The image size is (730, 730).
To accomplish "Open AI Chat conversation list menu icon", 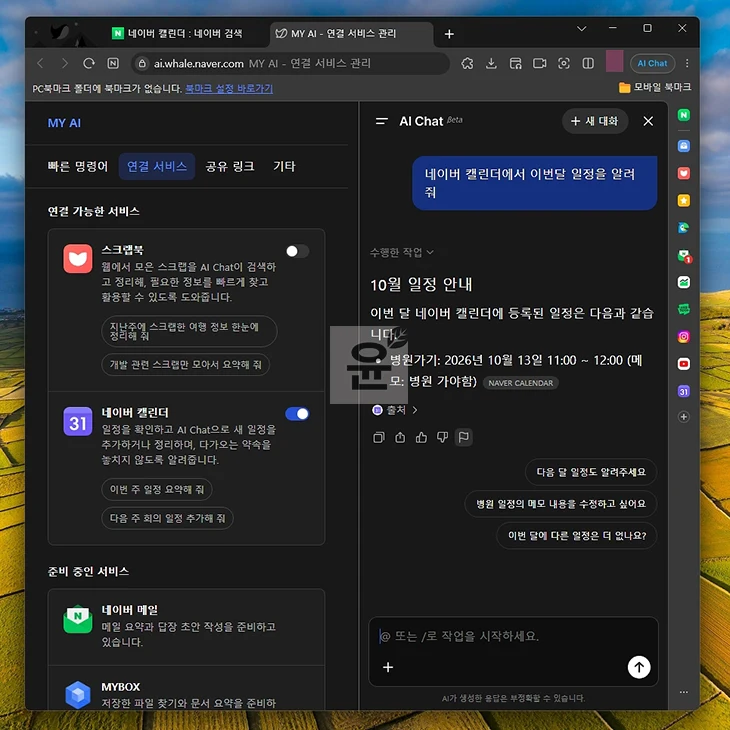I will pos(382,121).
